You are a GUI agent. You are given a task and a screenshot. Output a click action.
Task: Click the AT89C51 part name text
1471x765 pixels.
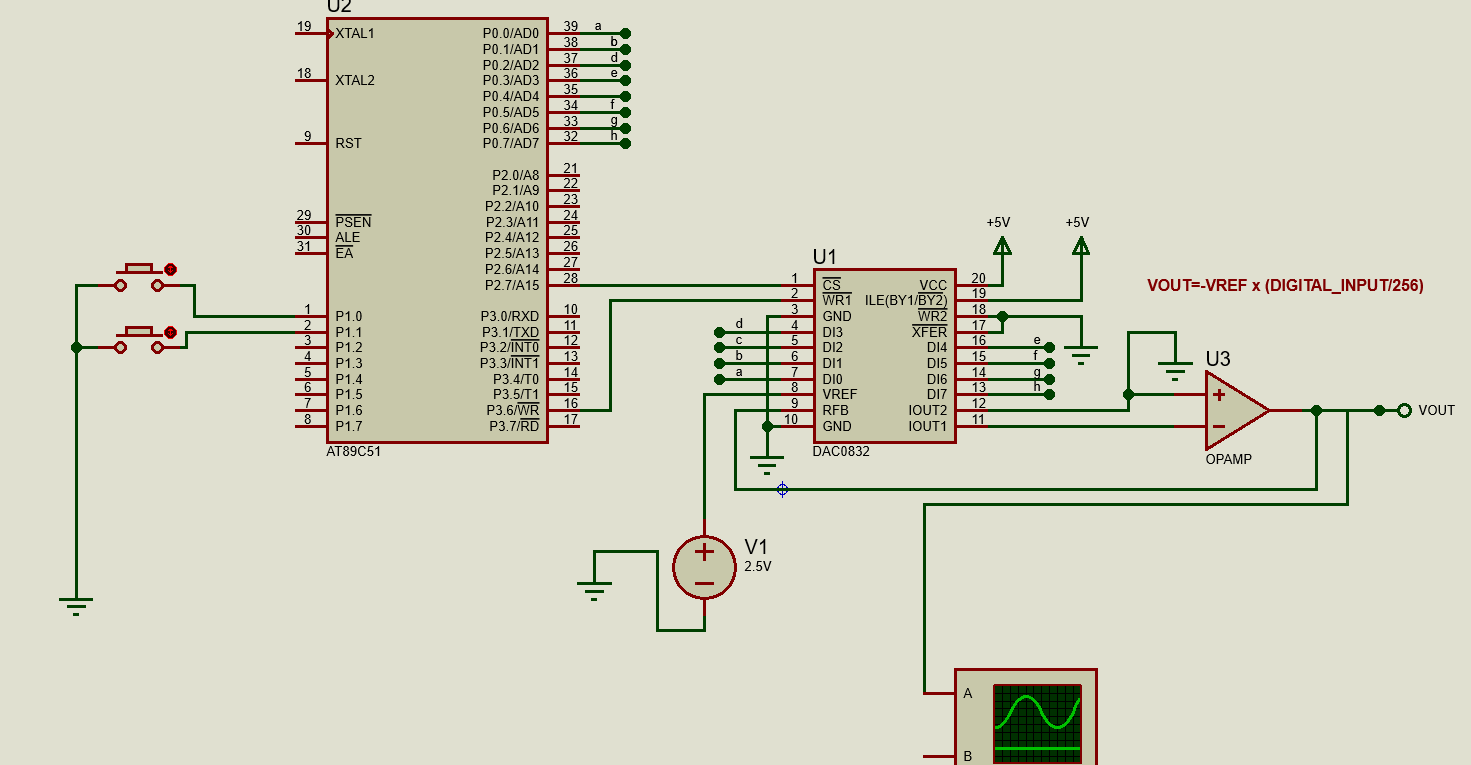354,451
